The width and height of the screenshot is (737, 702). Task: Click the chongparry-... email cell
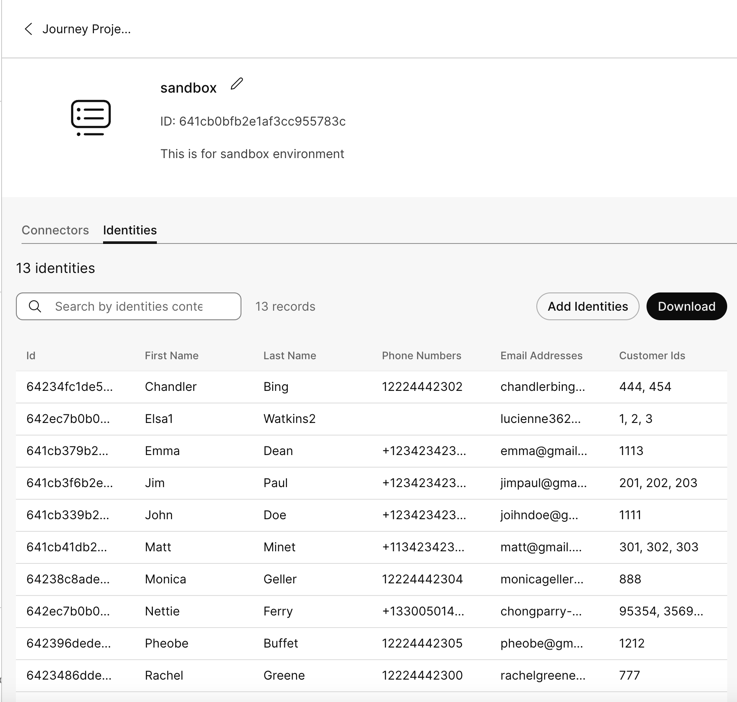[541, 611]
